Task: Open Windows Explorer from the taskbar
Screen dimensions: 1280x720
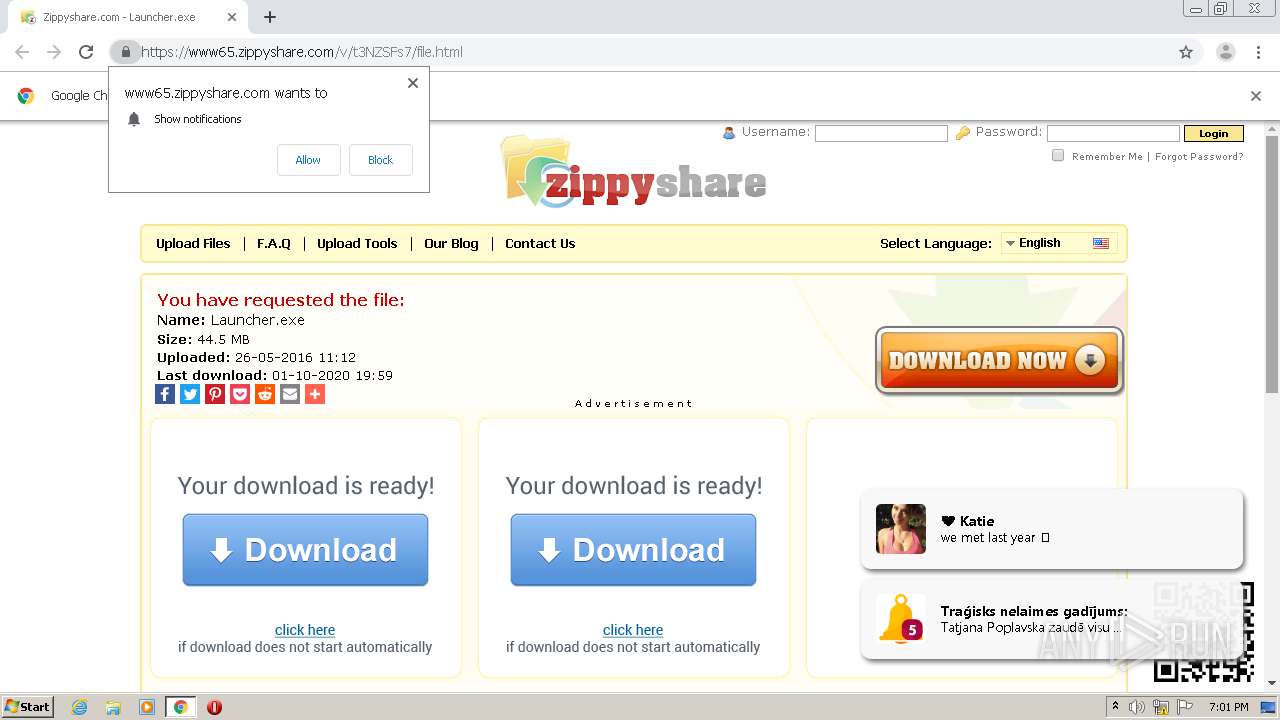Action: [x=113, y=707]
